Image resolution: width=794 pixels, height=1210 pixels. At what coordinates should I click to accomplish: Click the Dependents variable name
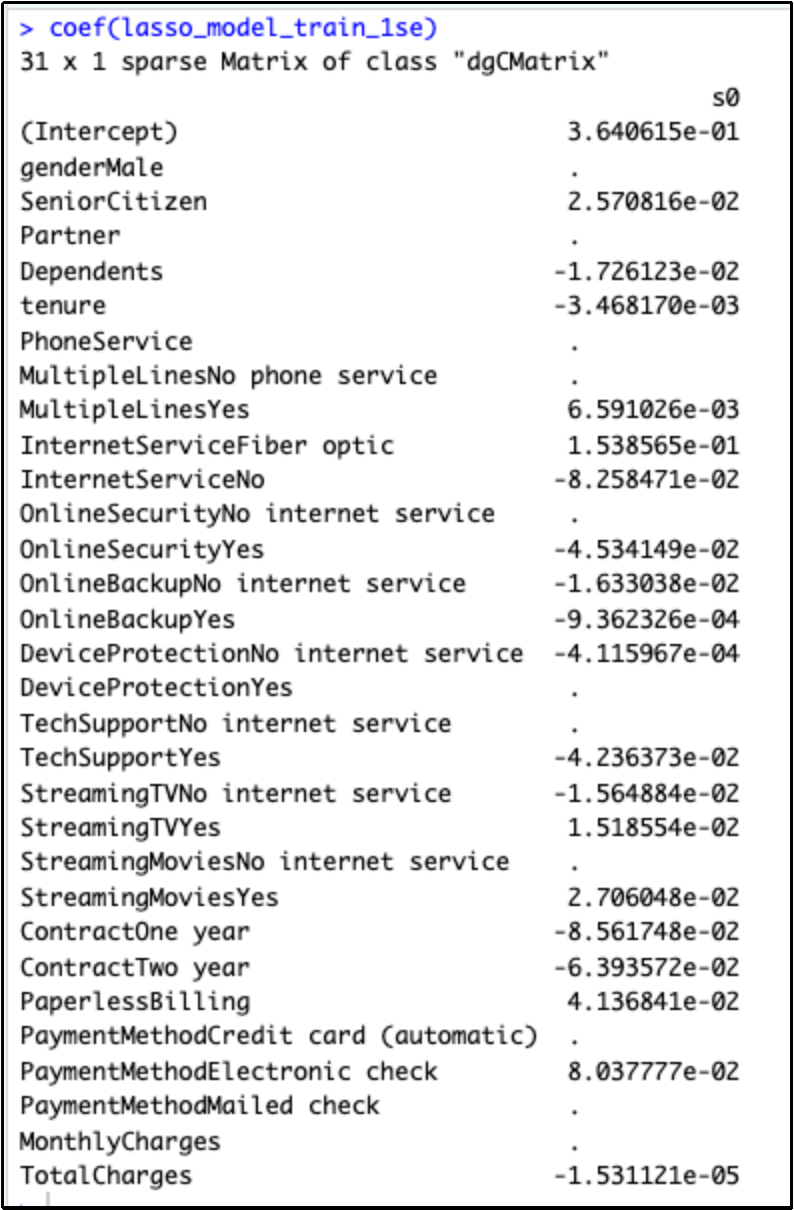click(91, 271)
